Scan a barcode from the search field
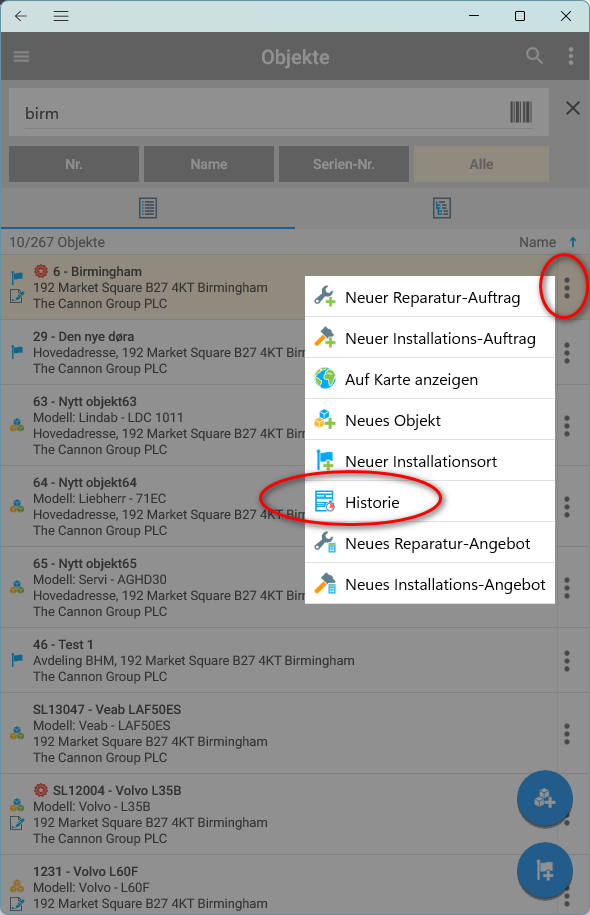The image size is (590, 915). coord(521,112)
